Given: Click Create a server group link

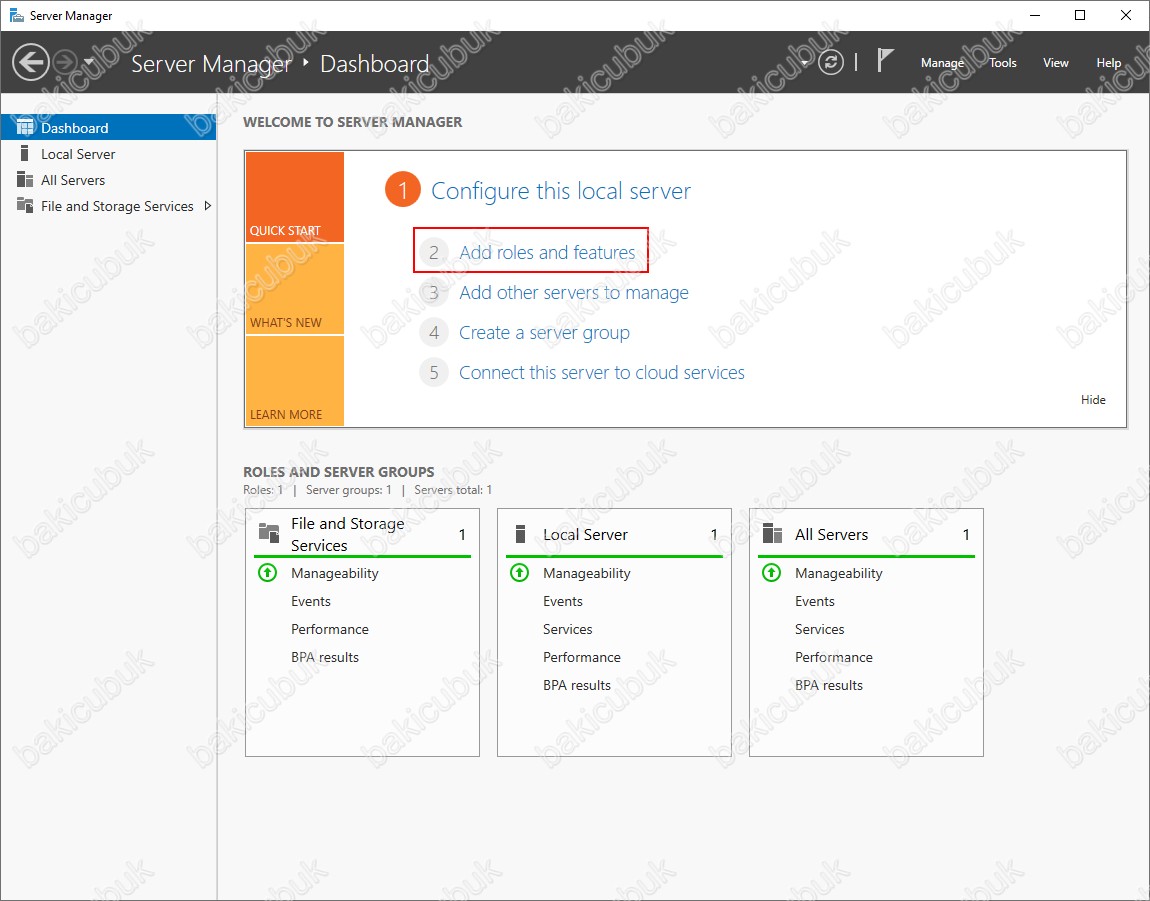Looking at the screenshot, I should pyautogui.click(x=544, y=332).
